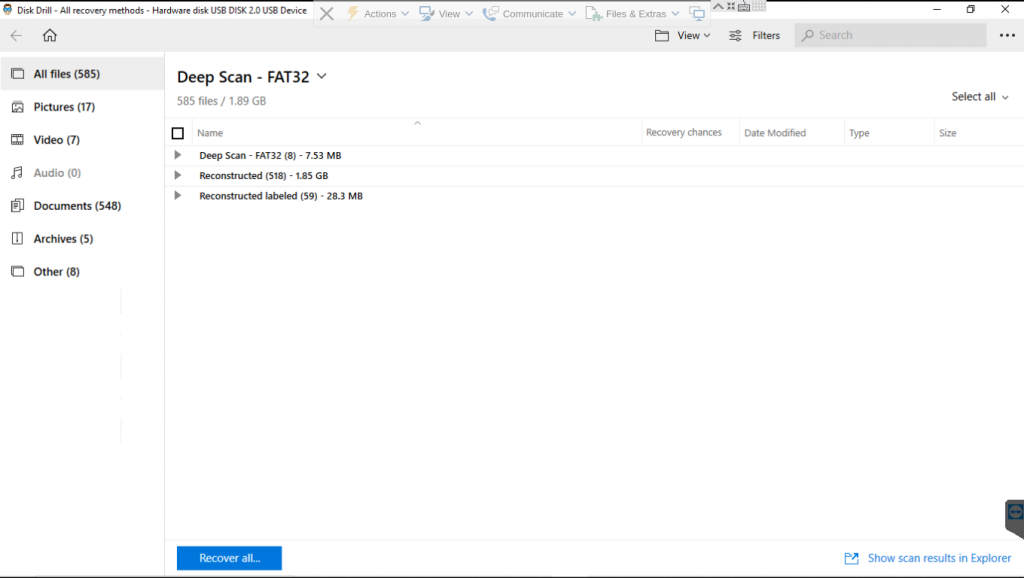Click the remote monitor icon in toolbar
The width and height of the screenshot is (1024, 578).
pyautogui.click(x=697, y=14)
